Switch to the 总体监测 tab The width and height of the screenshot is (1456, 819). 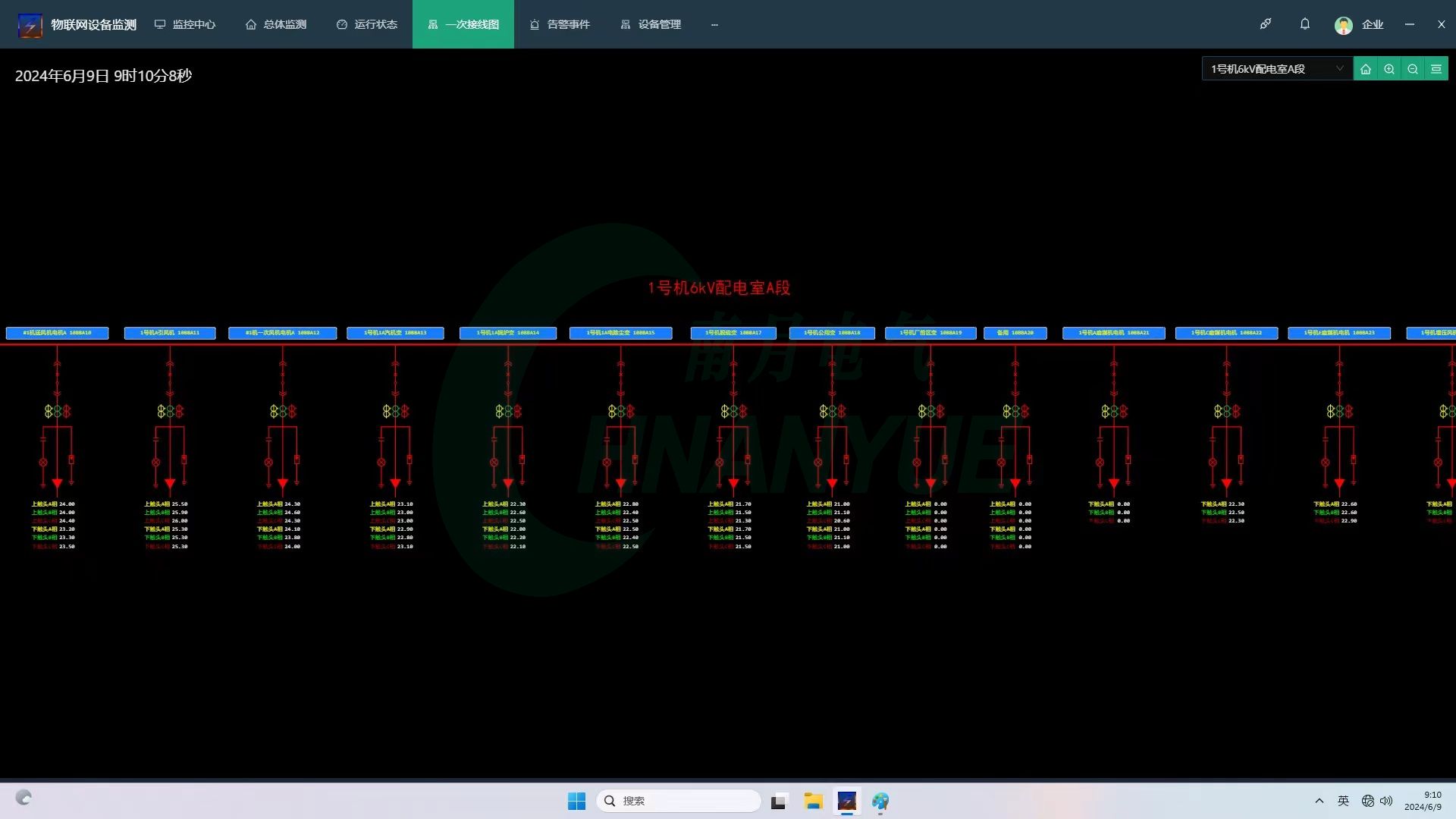[276, 24]
